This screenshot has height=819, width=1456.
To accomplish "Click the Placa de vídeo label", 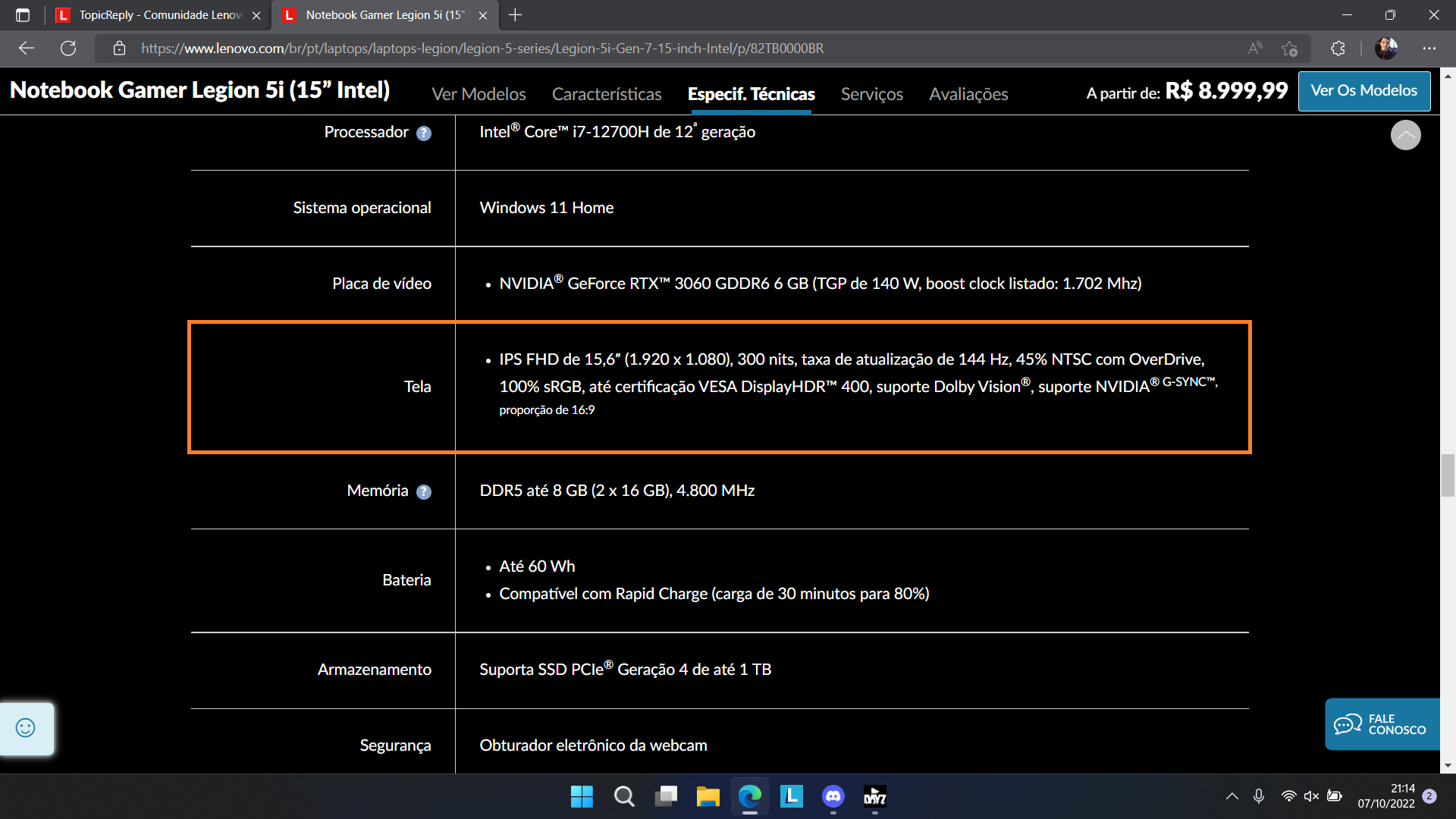I will [x=381, y=284].
